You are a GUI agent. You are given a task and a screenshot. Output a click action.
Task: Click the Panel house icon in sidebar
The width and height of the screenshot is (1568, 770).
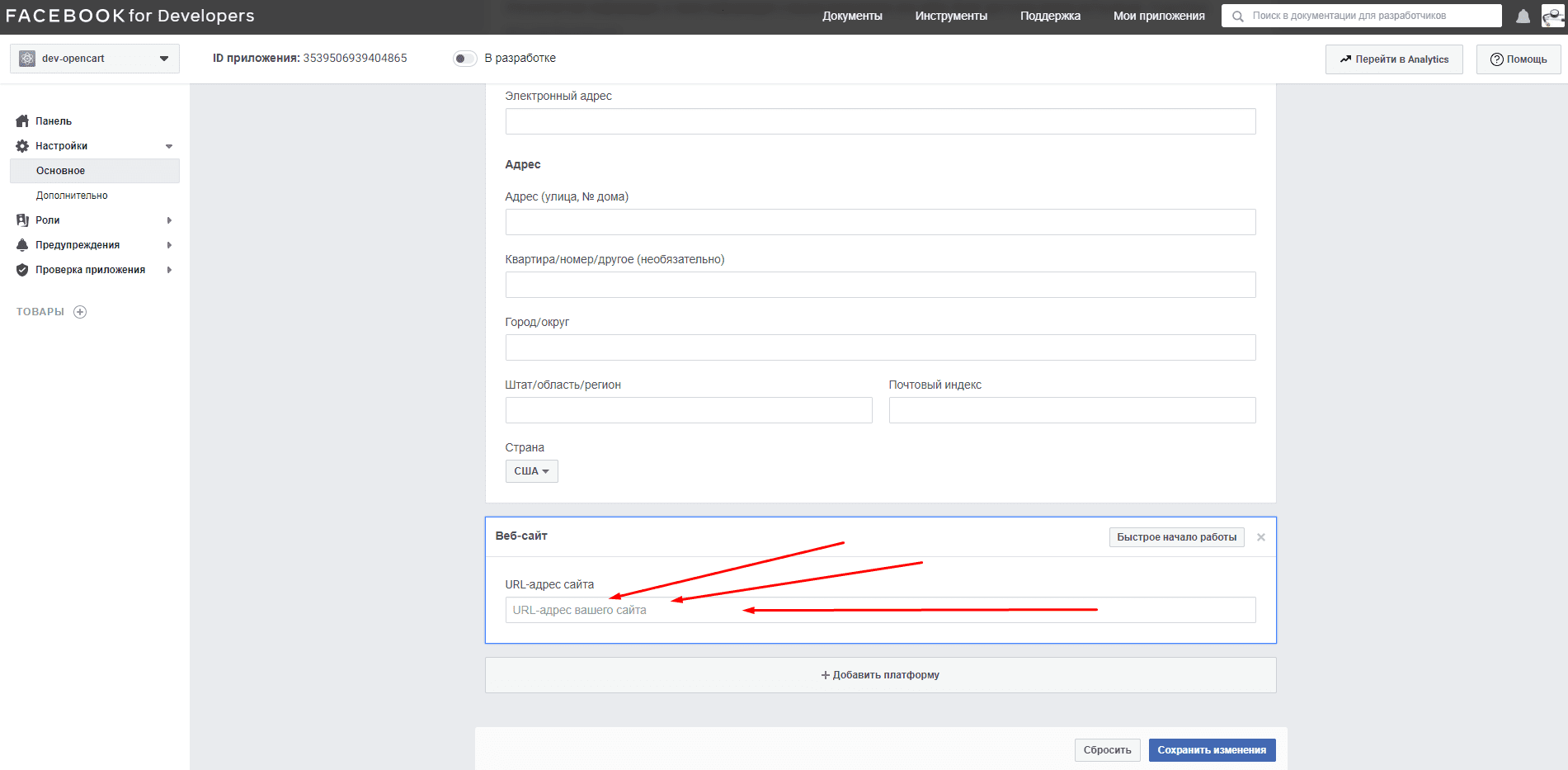(22, 121)
